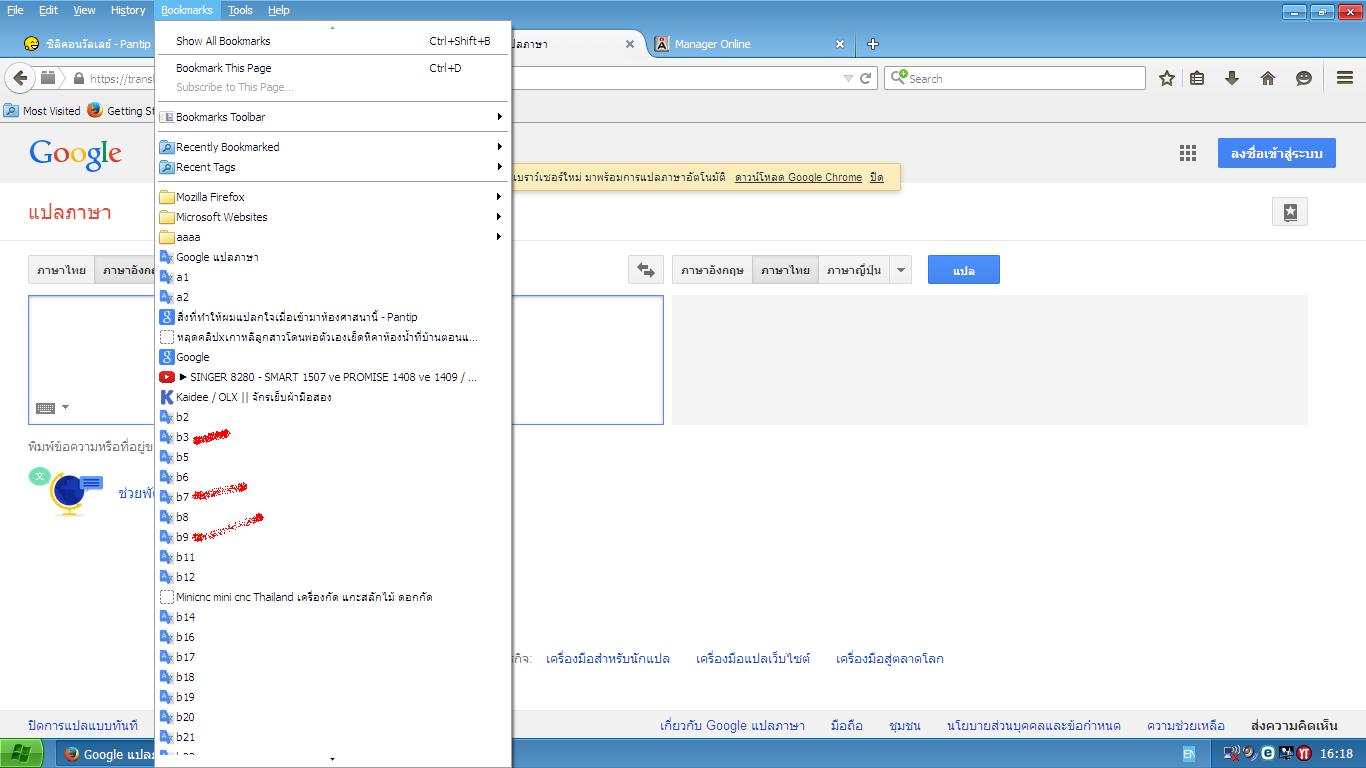Open the View menu
This screenshot has height=768, width=1366.
(84, 10)
